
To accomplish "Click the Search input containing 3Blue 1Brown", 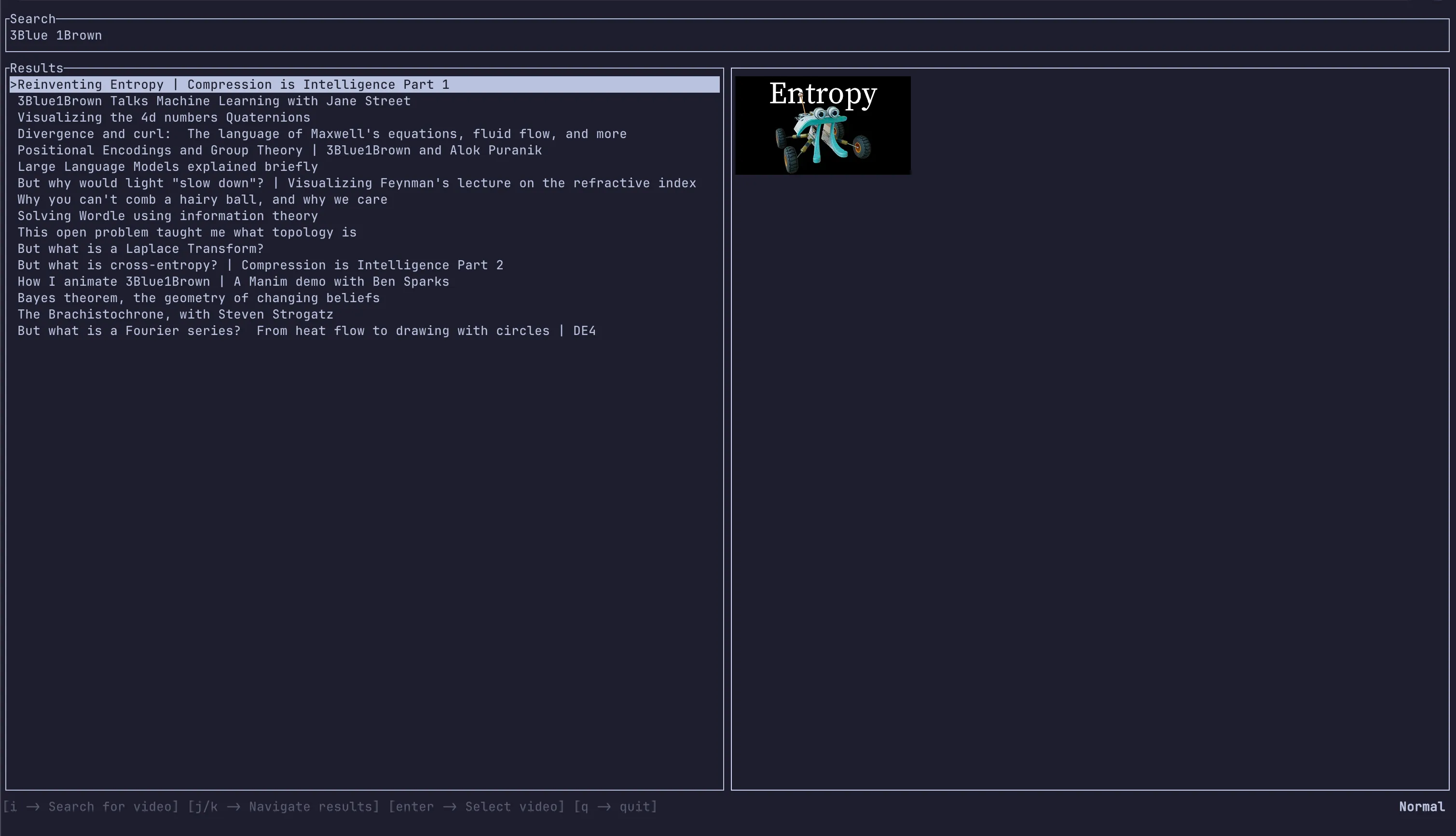I will (x=727, y=36).
